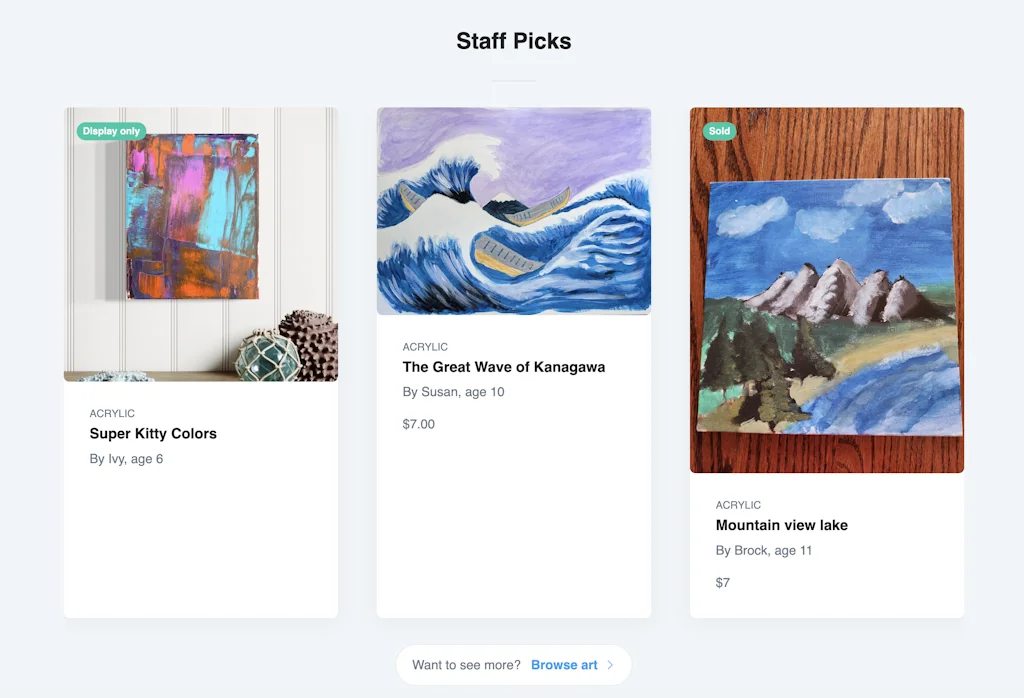Select the Super Kitty Colors title

point(153,433)
